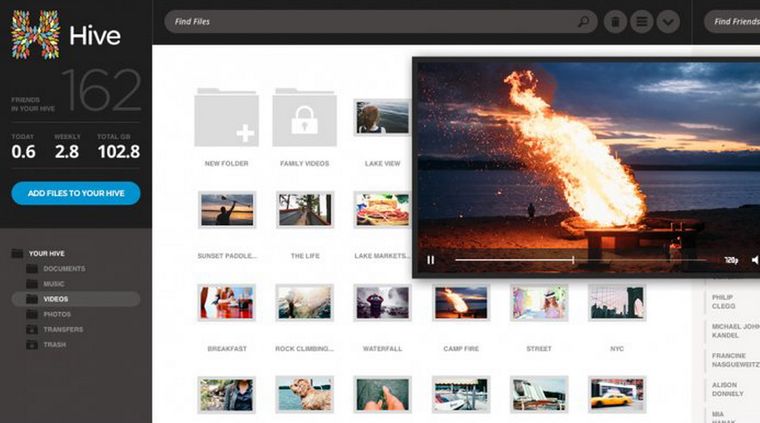Click the Total GB 102.8 value
Image resolution: width=760 pixels, height=423 pixels.
tap(119, 152)
